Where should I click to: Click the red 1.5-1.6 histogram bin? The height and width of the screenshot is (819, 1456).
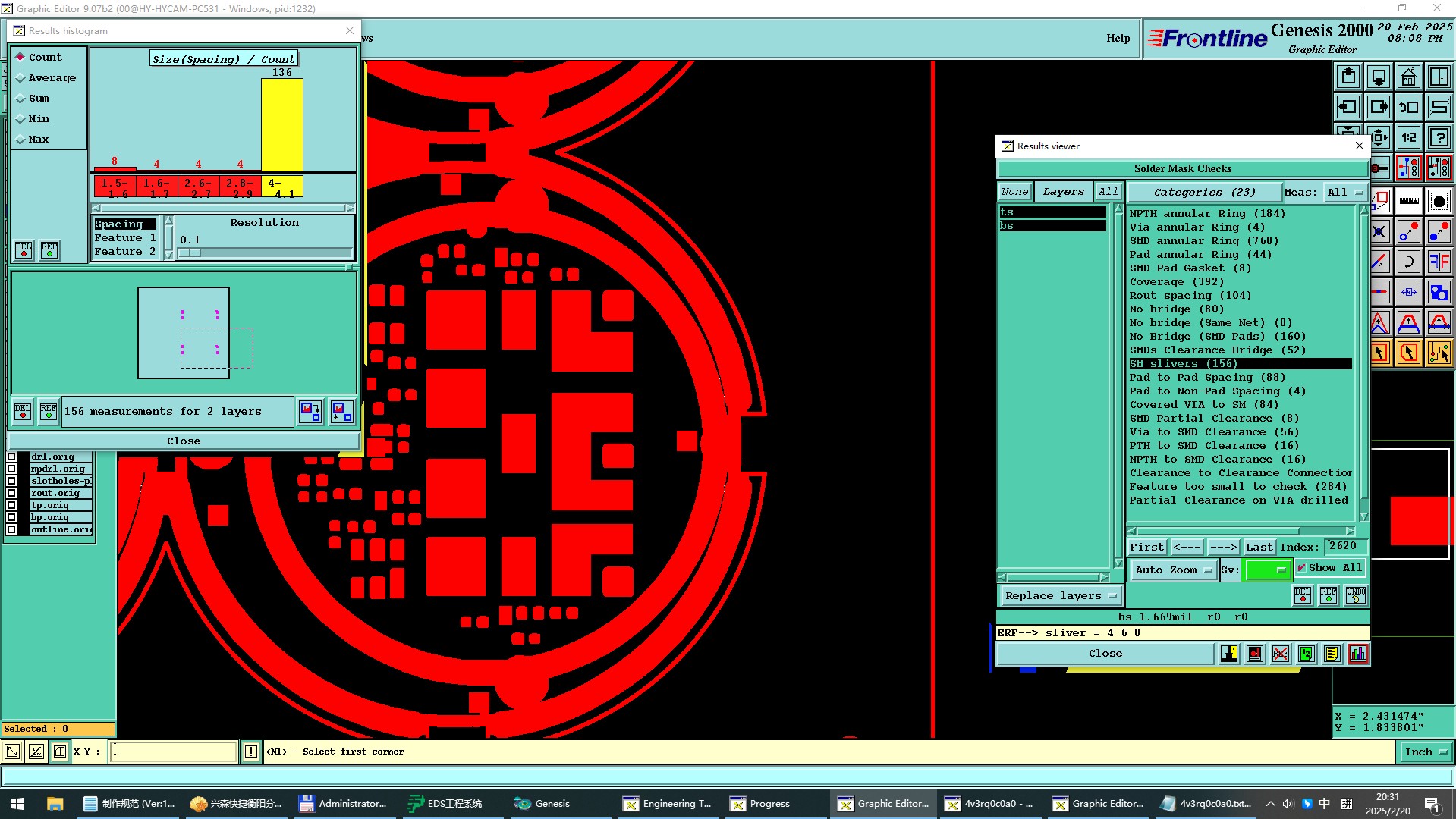tap(115, 187)
